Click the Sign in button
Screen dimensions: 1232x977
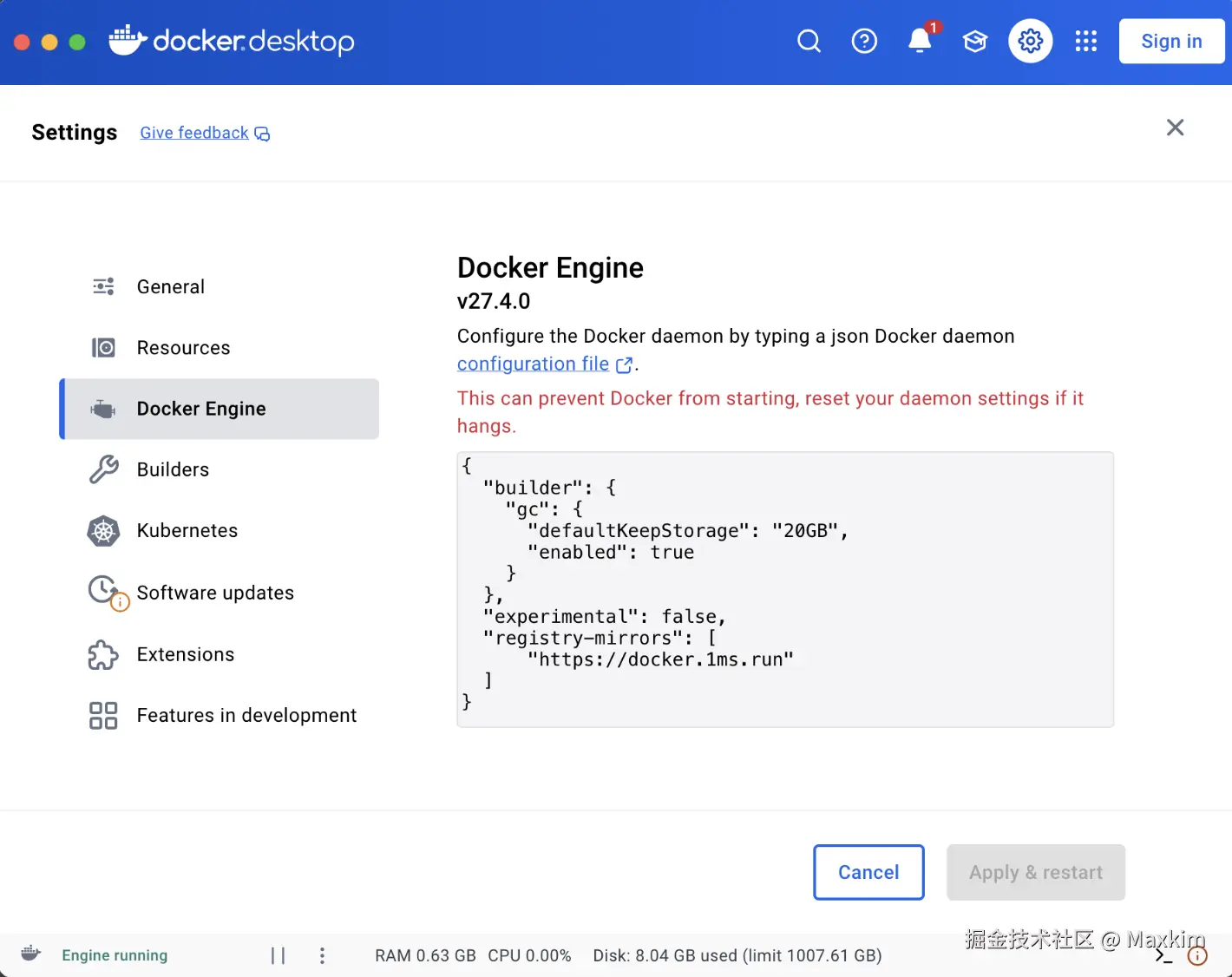click(1171, 41)
